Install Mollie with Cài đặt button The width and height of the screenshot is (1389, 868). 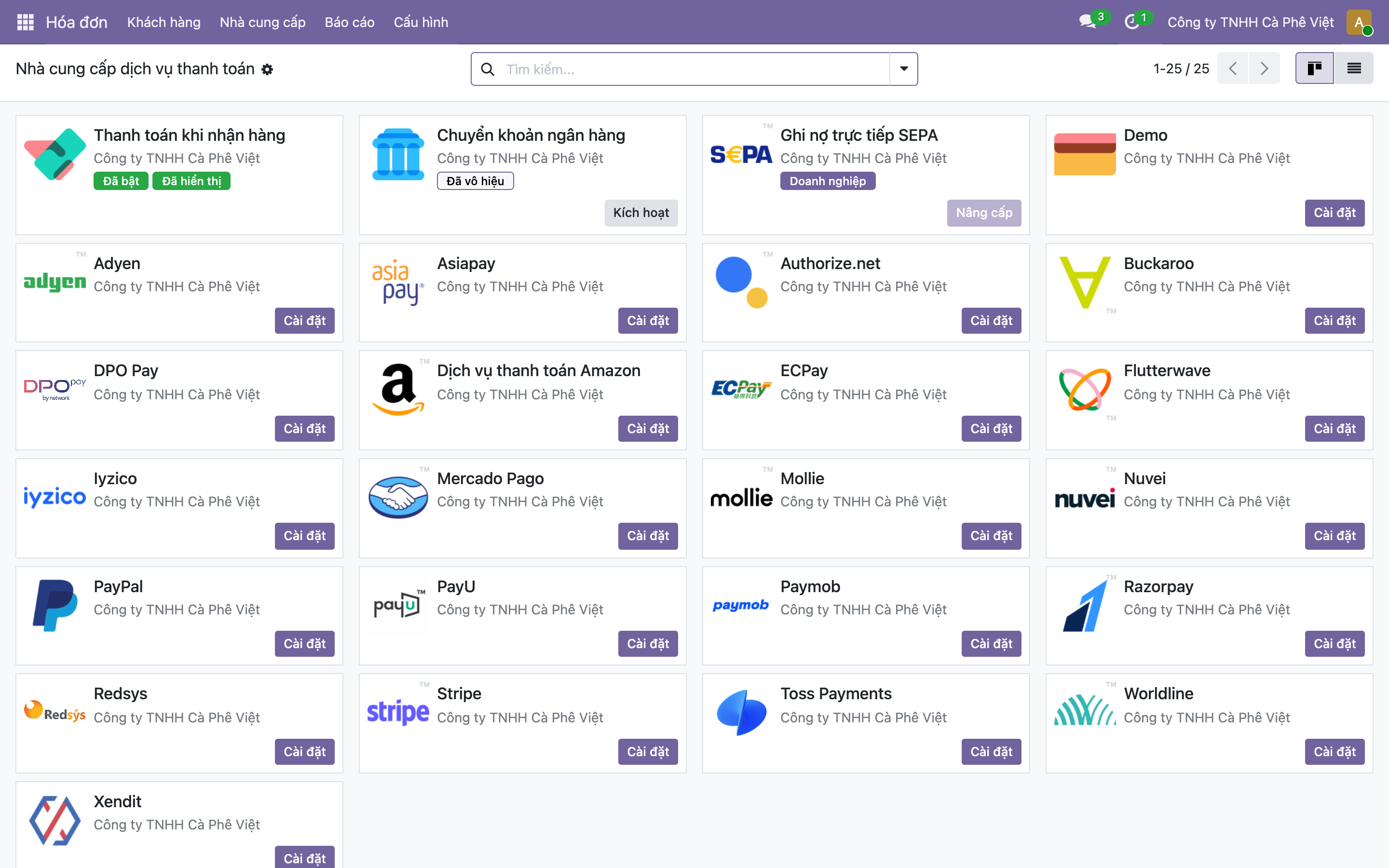(991, 536)
